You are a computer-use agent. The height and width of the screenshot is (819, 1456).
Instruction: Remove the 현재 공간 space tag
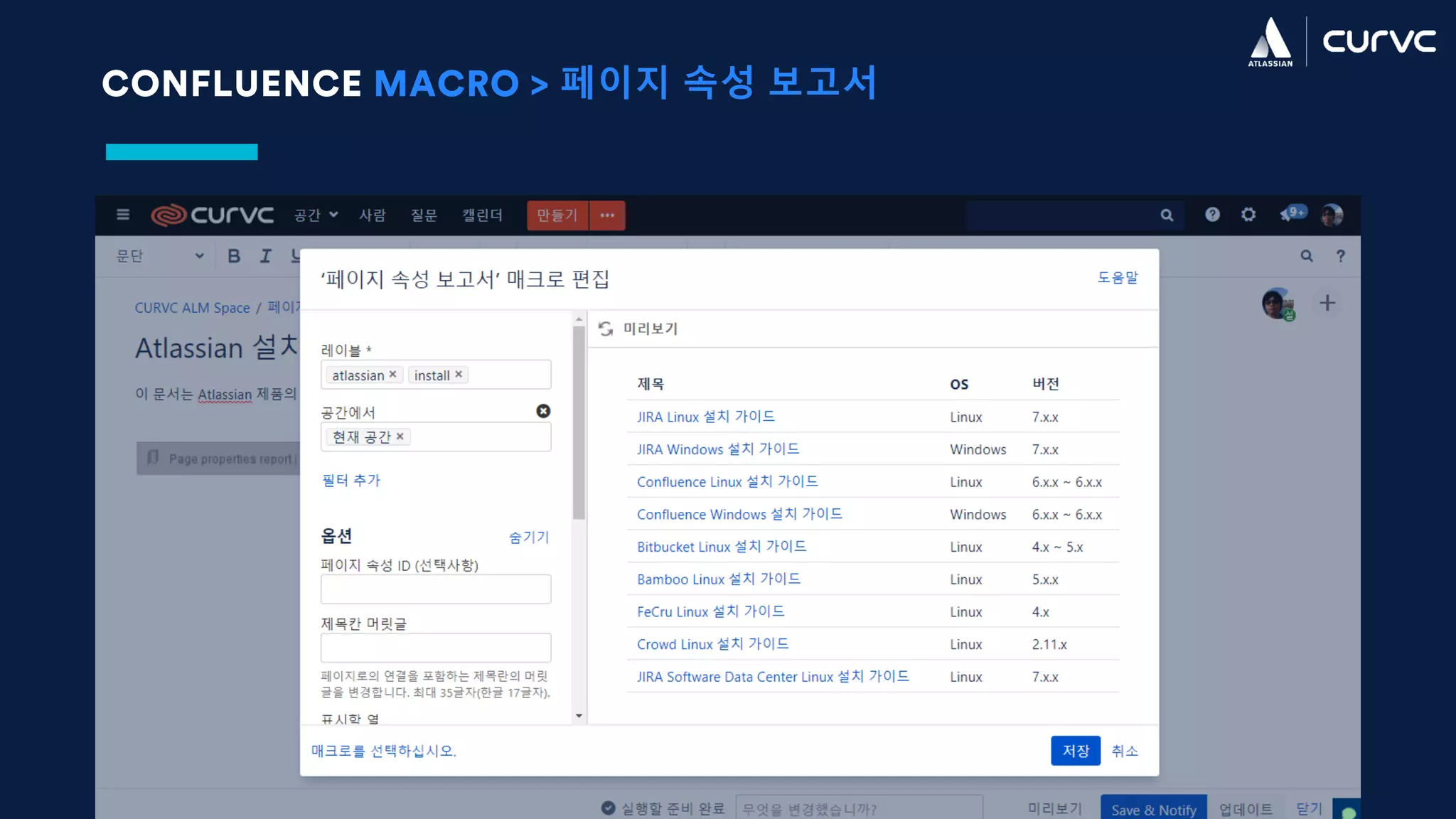click(400, 437)
